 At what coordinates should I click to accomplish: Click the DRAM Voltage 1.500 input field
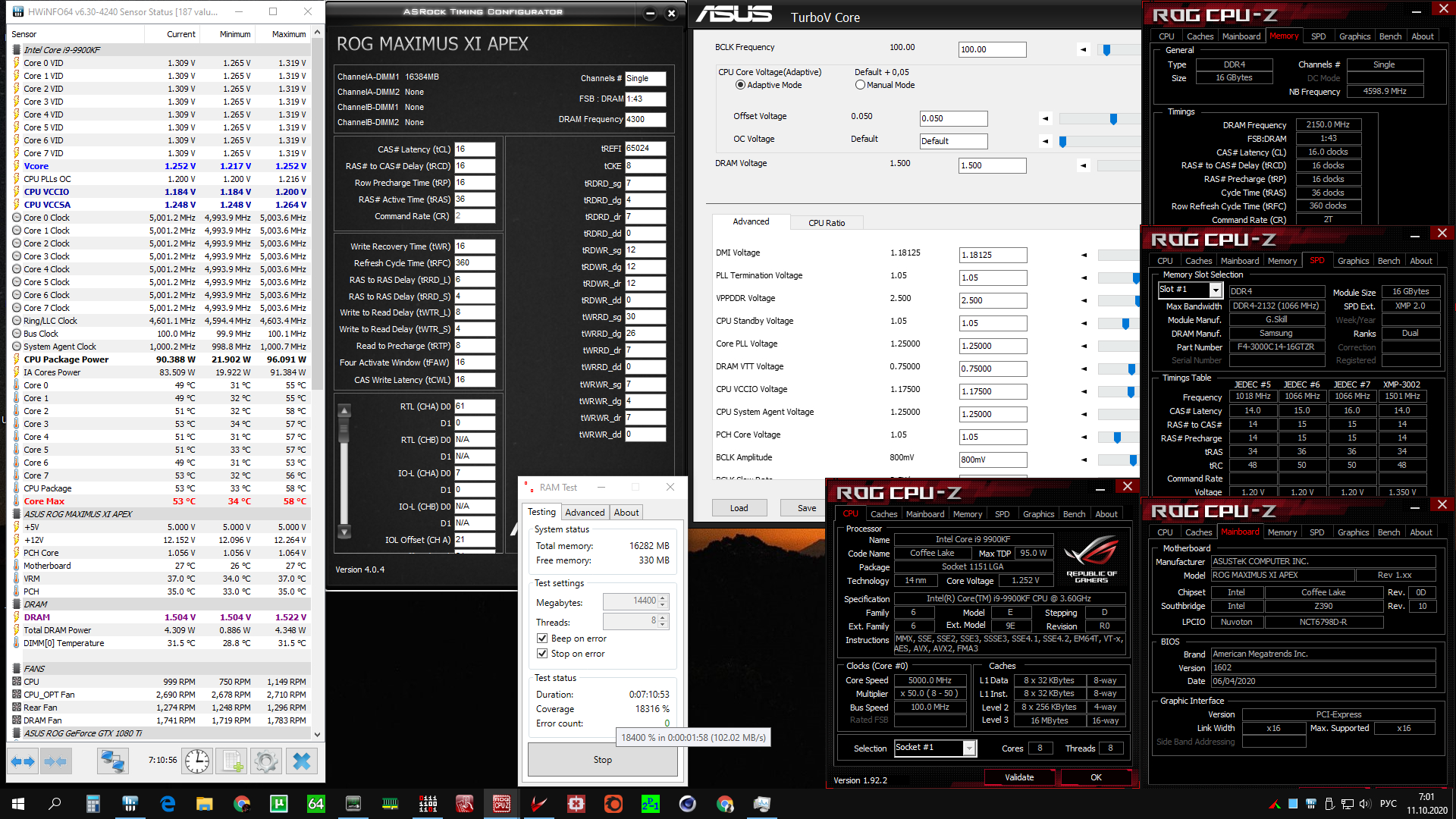[x=992, y=165]
